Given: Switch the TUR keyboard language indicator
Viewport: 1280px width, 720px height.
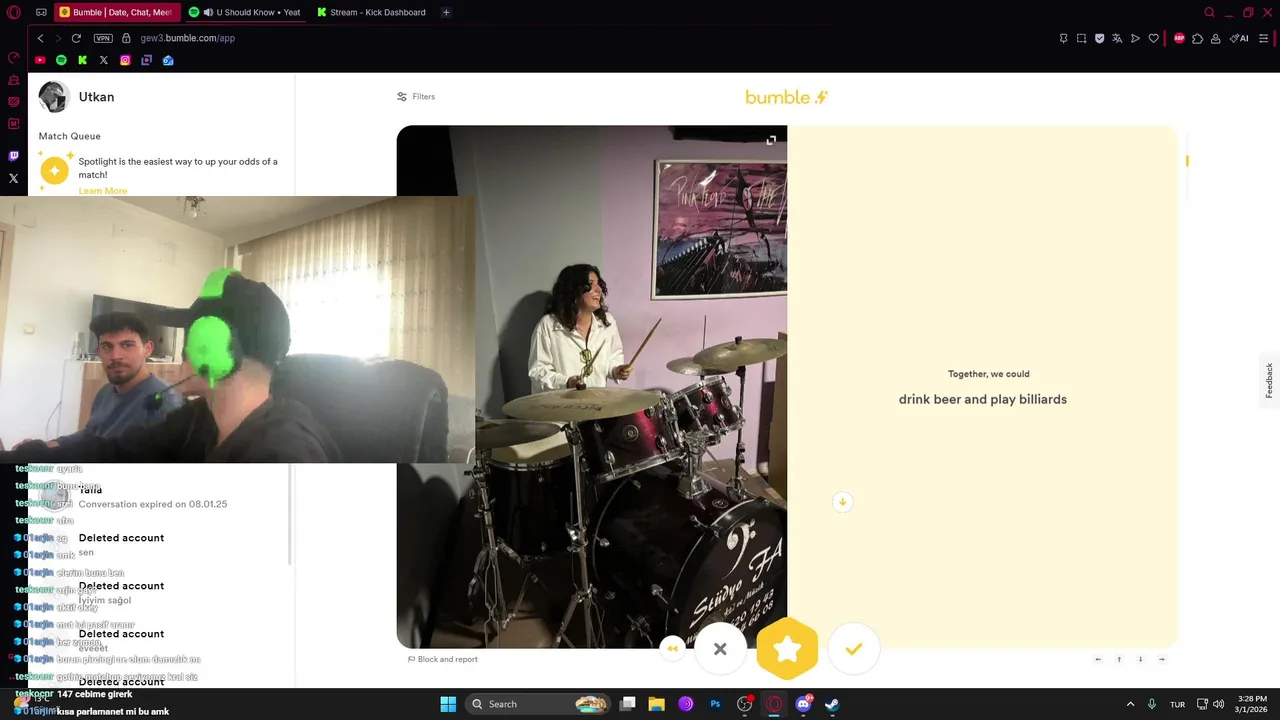Looking at the screenshot, I should (1178, 704).
